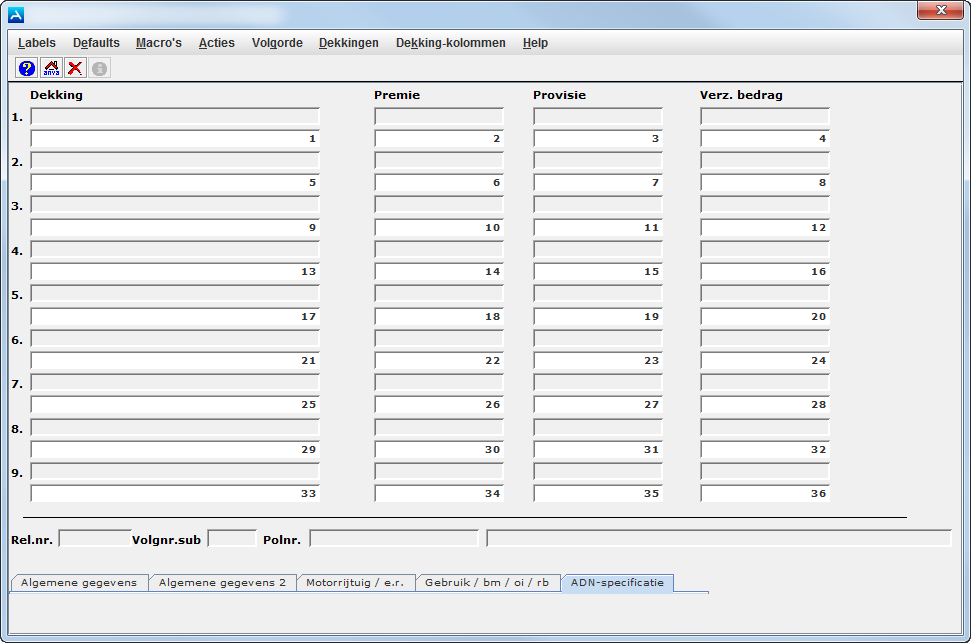
Task: Open the Labels menu
Action: (x=36, y=43)
